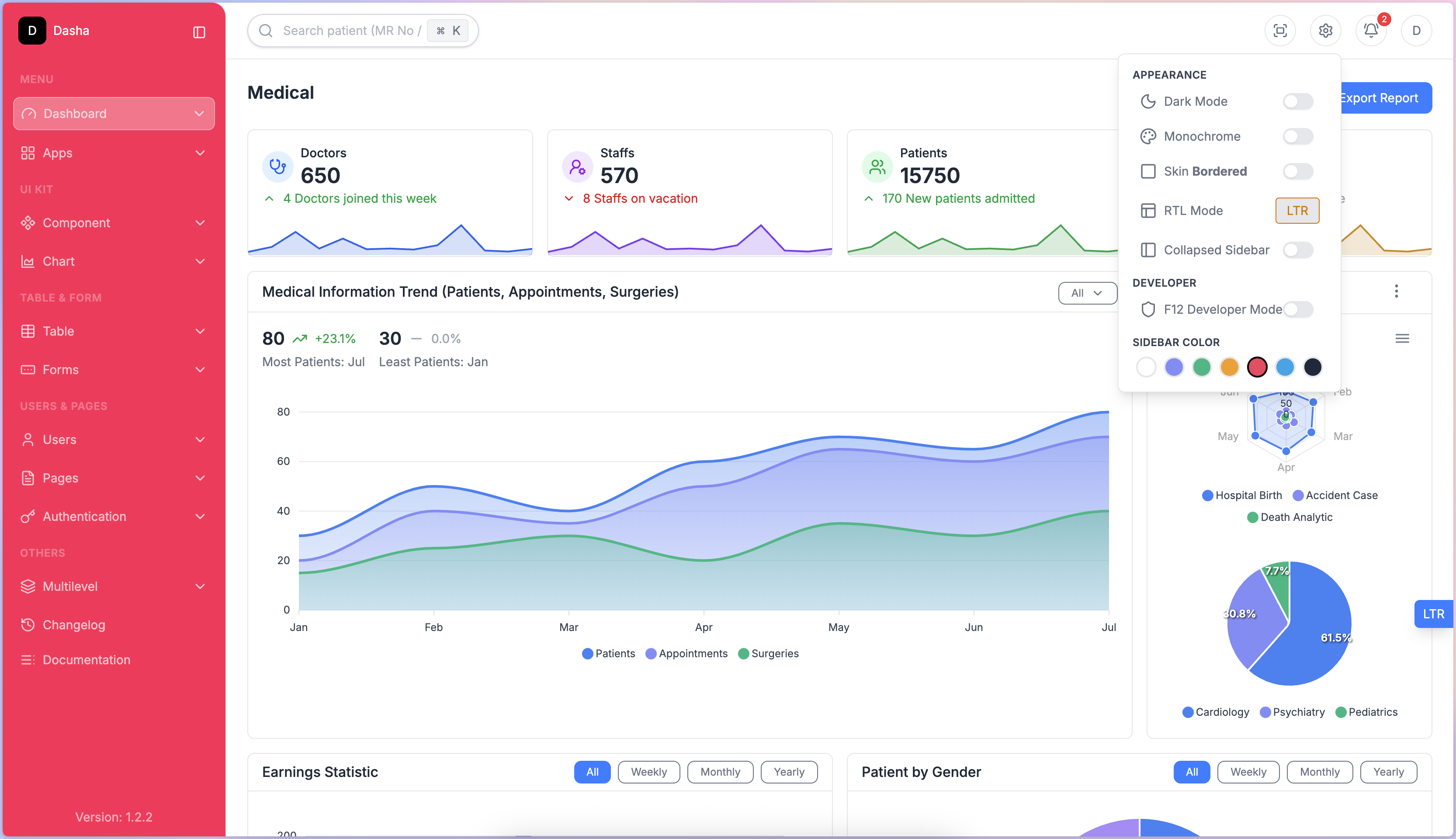The image size is (1456, 839).
Task: Click the Search patient input field
Action: point(349,31)
